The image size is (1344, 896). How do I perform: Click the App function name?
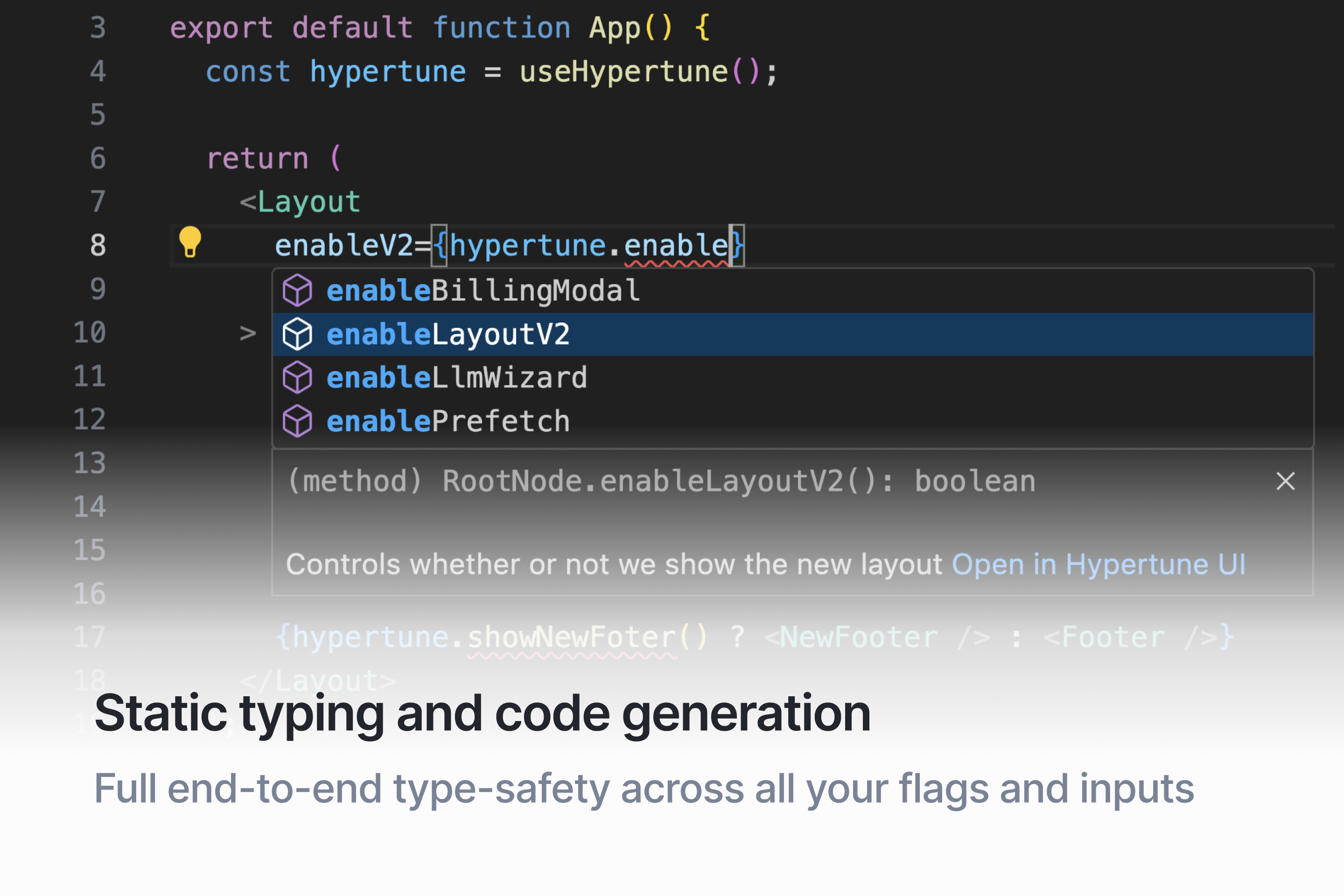click(614, 28)
